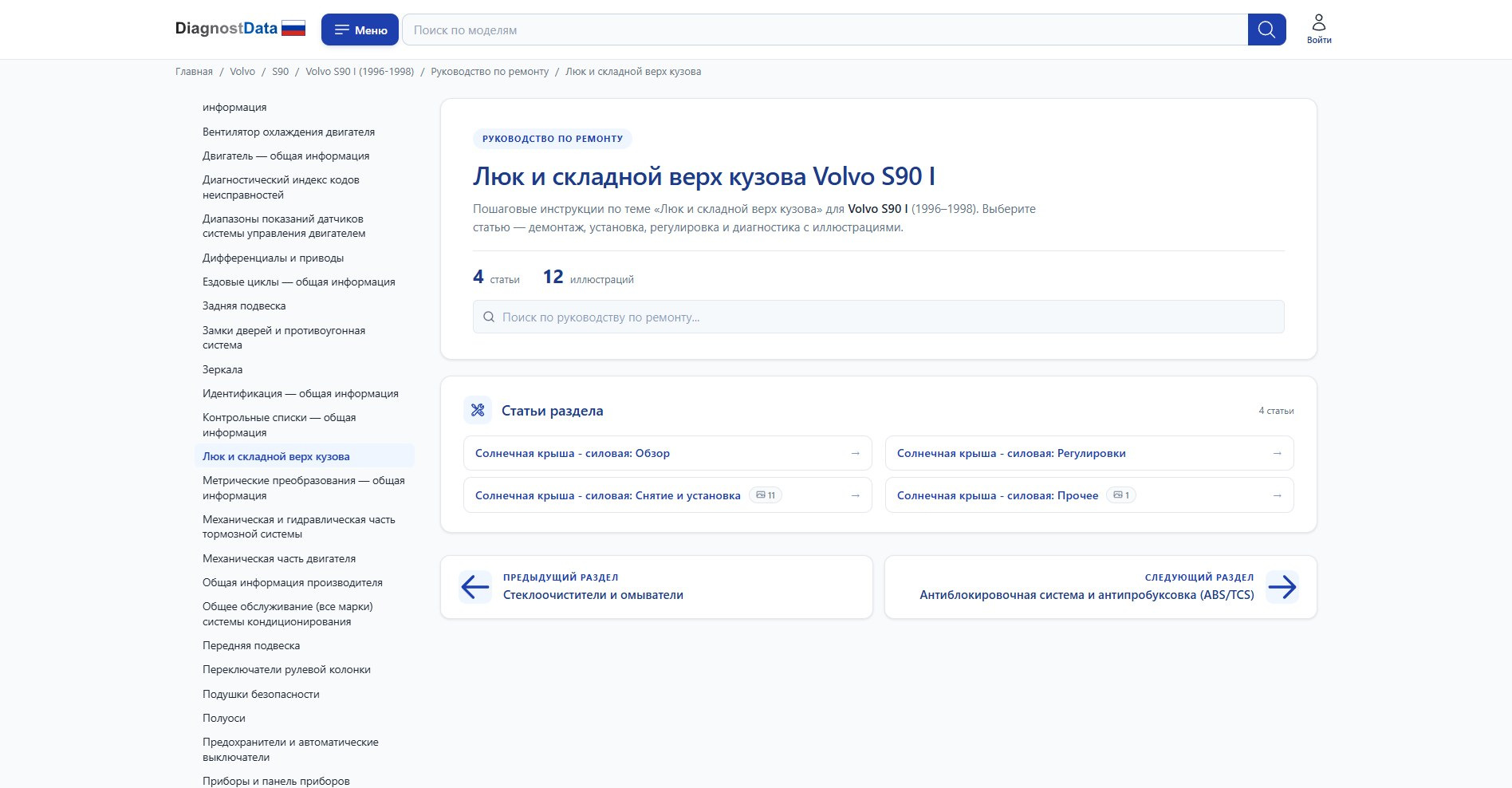Click the DiagnostData logo
Screen dimensions: 1512x788
226,29
